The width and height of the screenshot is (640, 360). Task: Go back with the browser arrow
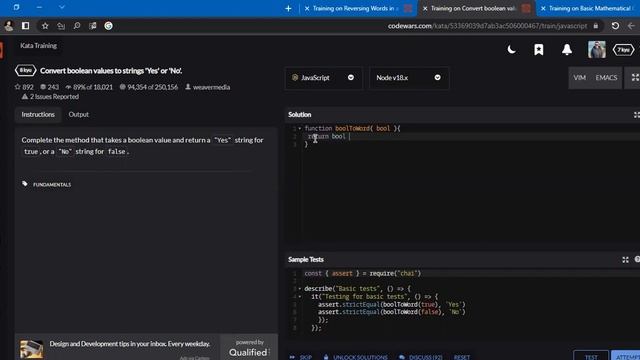pos(631,26)
